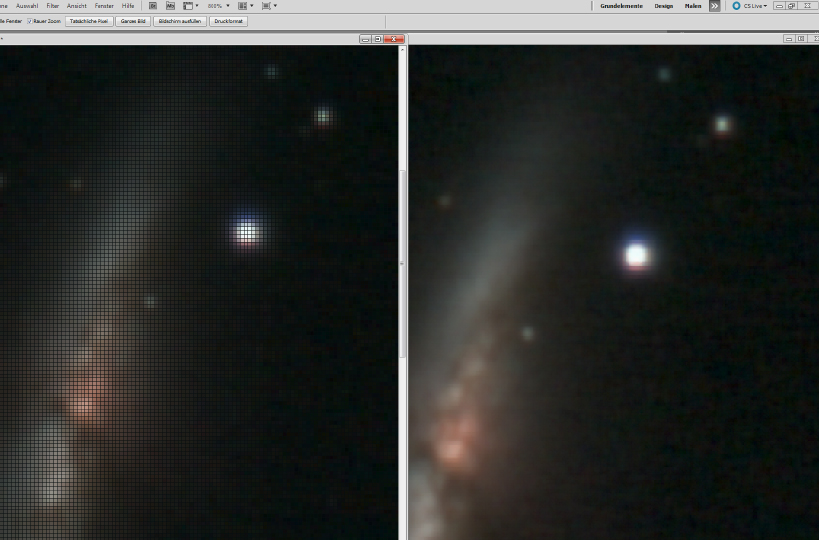Open the Fenster menu
819x540 pixels.
(x=104, y=6)
